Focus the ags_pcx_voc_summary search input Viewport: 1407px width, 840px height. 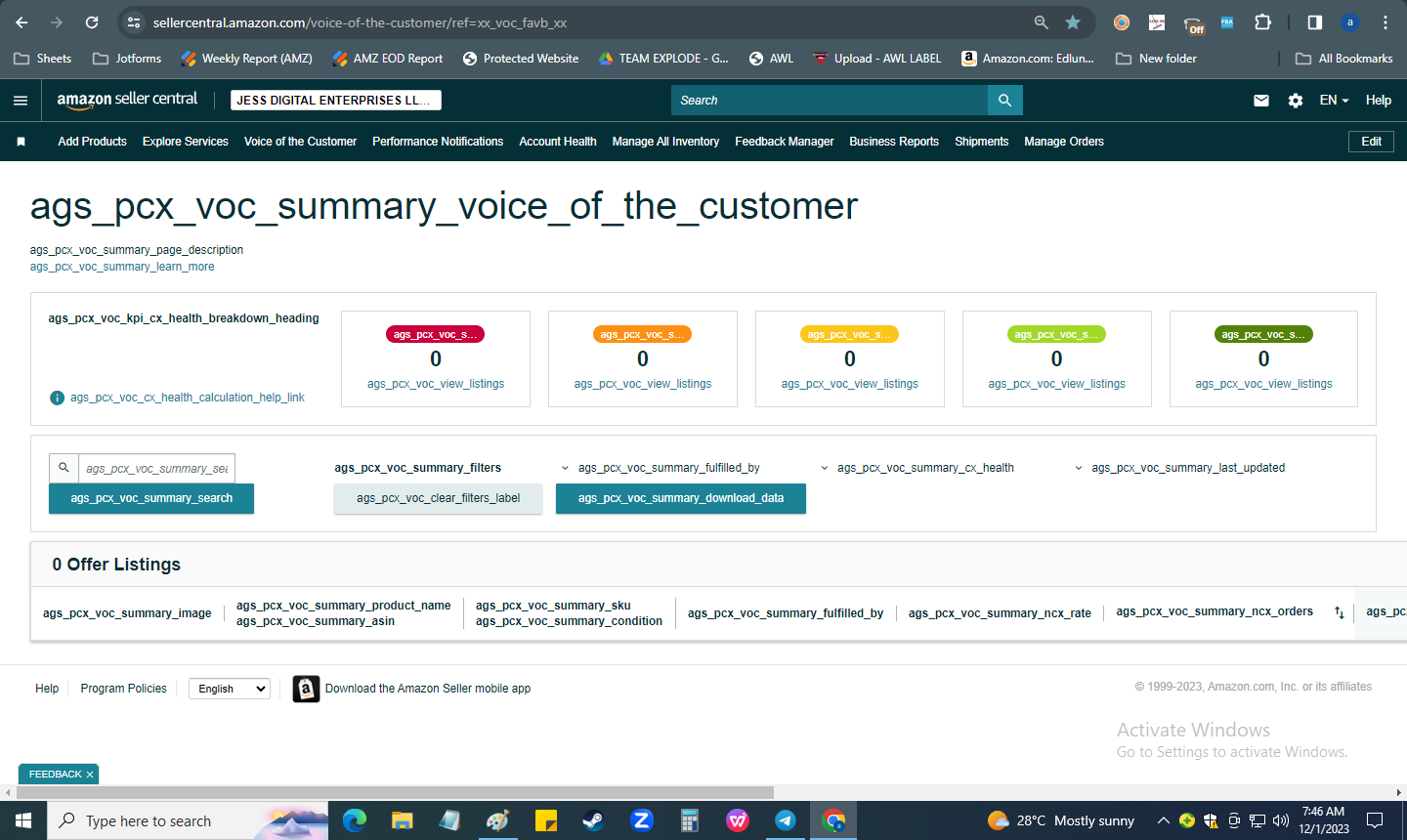click(156, 468)
